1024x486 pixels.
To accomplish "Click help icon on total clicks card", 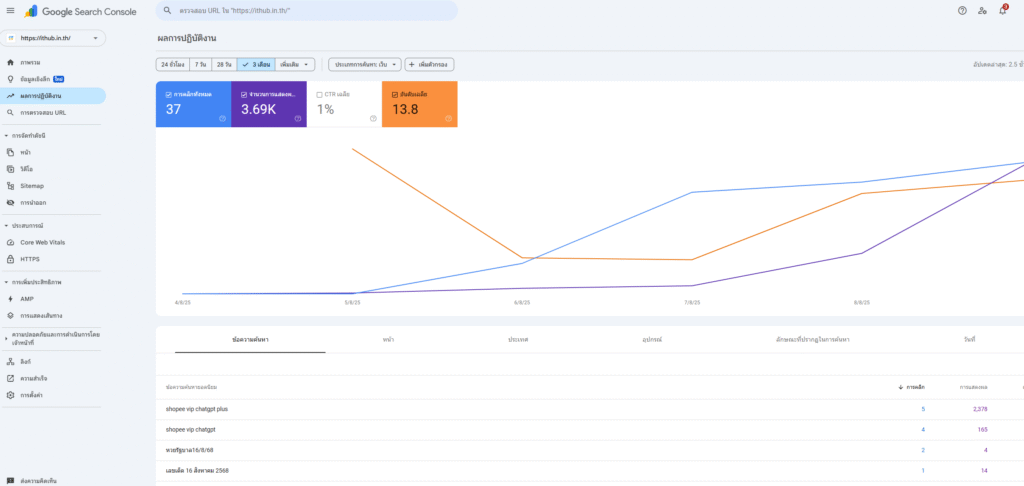I will pos(222,118).
